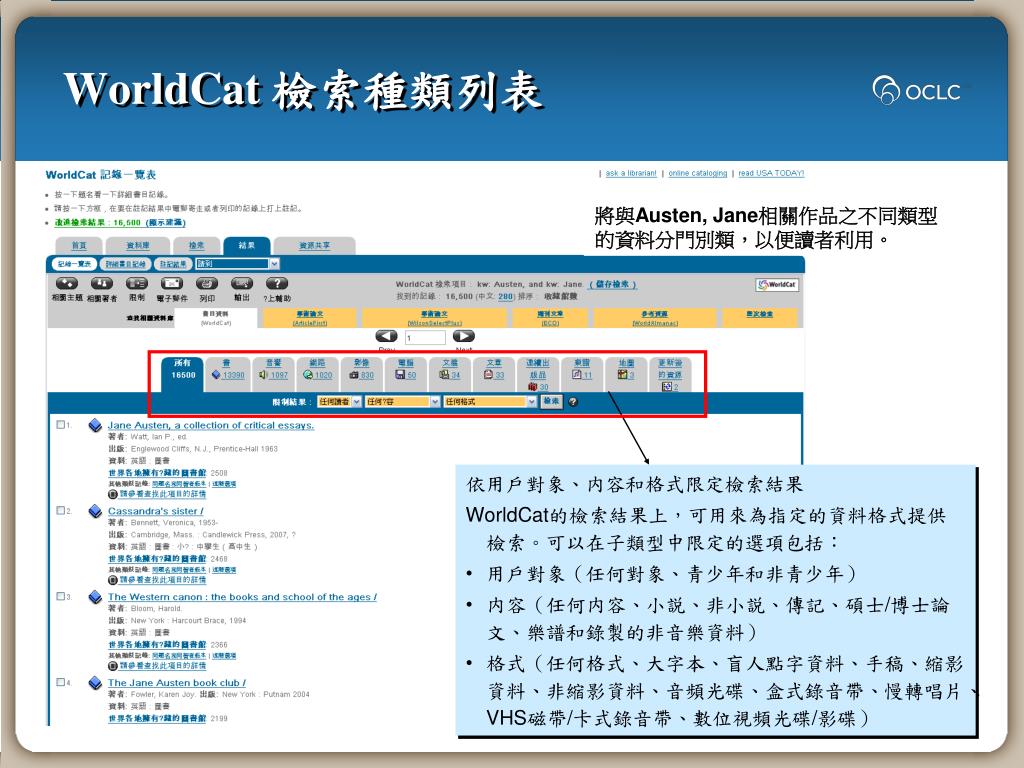Open the ECO database link

click(550, 318)
